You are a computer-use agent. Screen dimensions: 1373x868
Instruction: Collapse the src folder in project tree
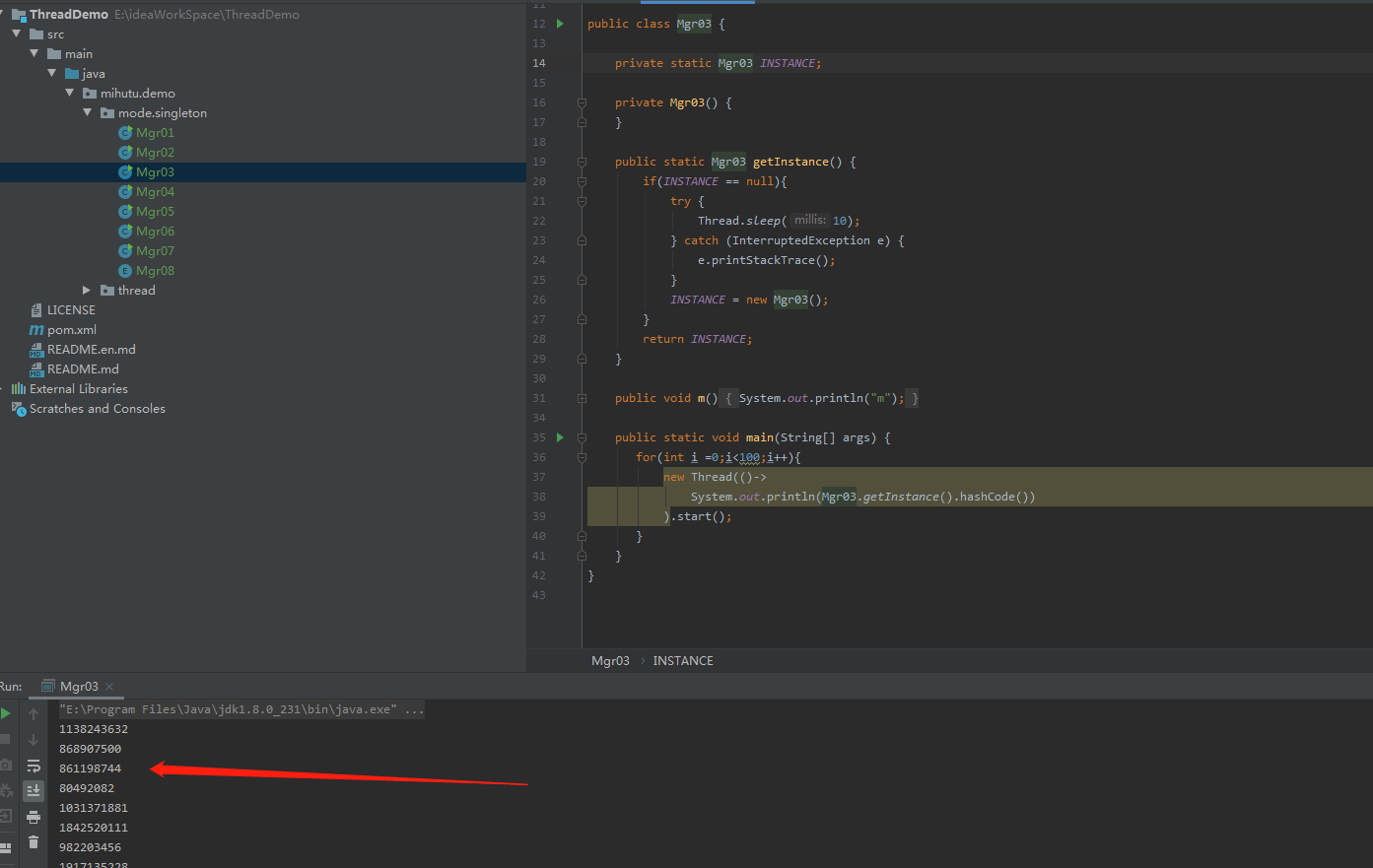point(17,34)
